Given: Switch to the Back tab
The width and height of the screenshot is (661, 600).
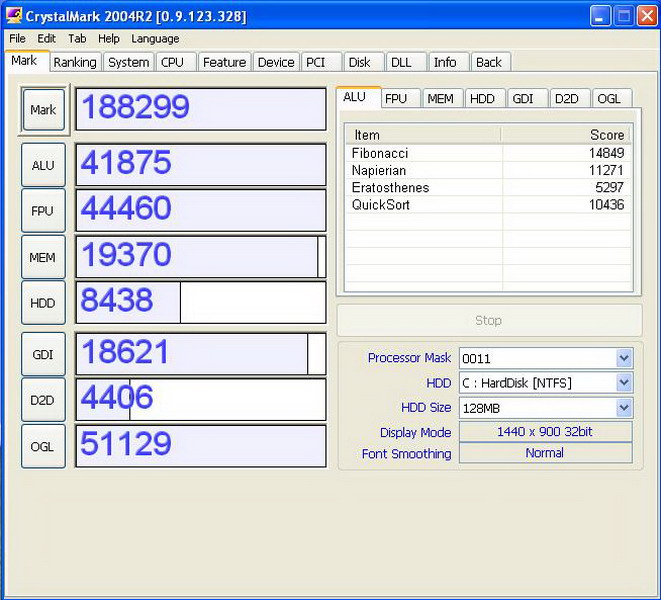Looking at the screenshot, I should point(489,62).
